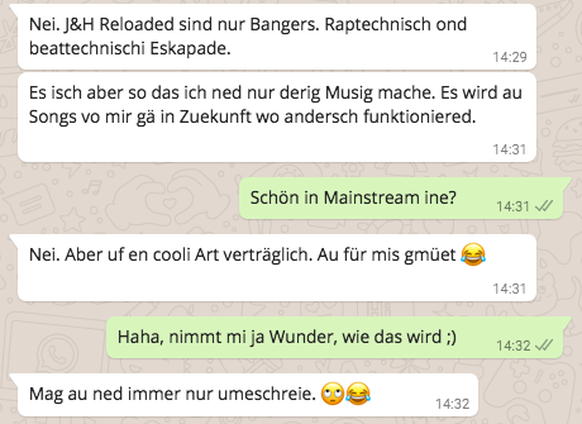Click green bubble "Haha, nimmt mi ja Wunder"

pos(339,337)
